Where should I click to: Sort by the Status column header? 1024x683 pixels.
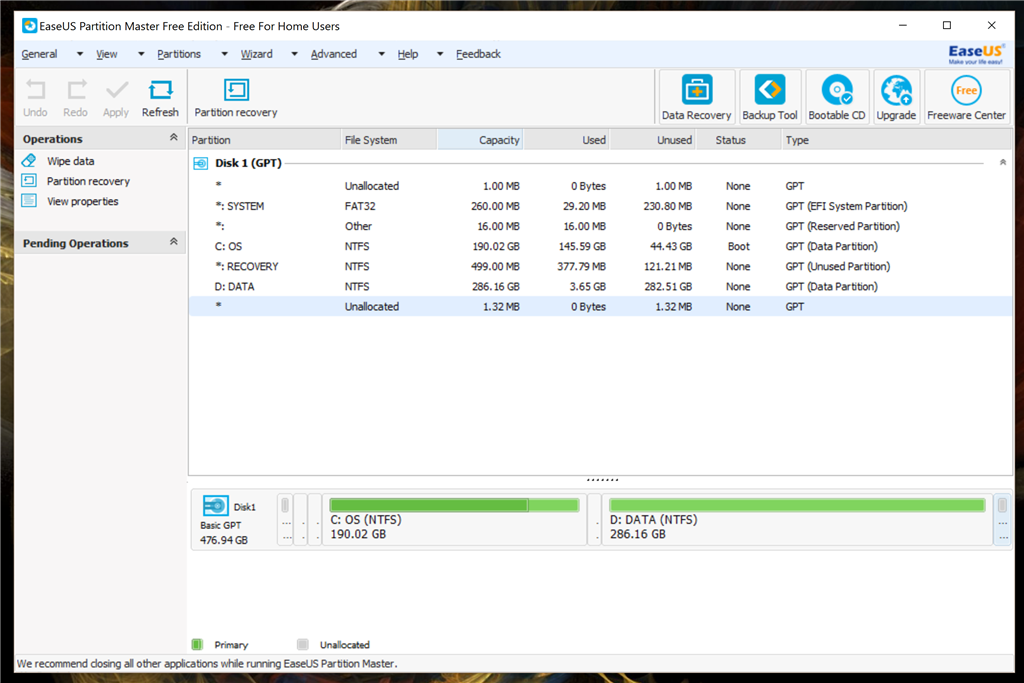pos(739,140)
